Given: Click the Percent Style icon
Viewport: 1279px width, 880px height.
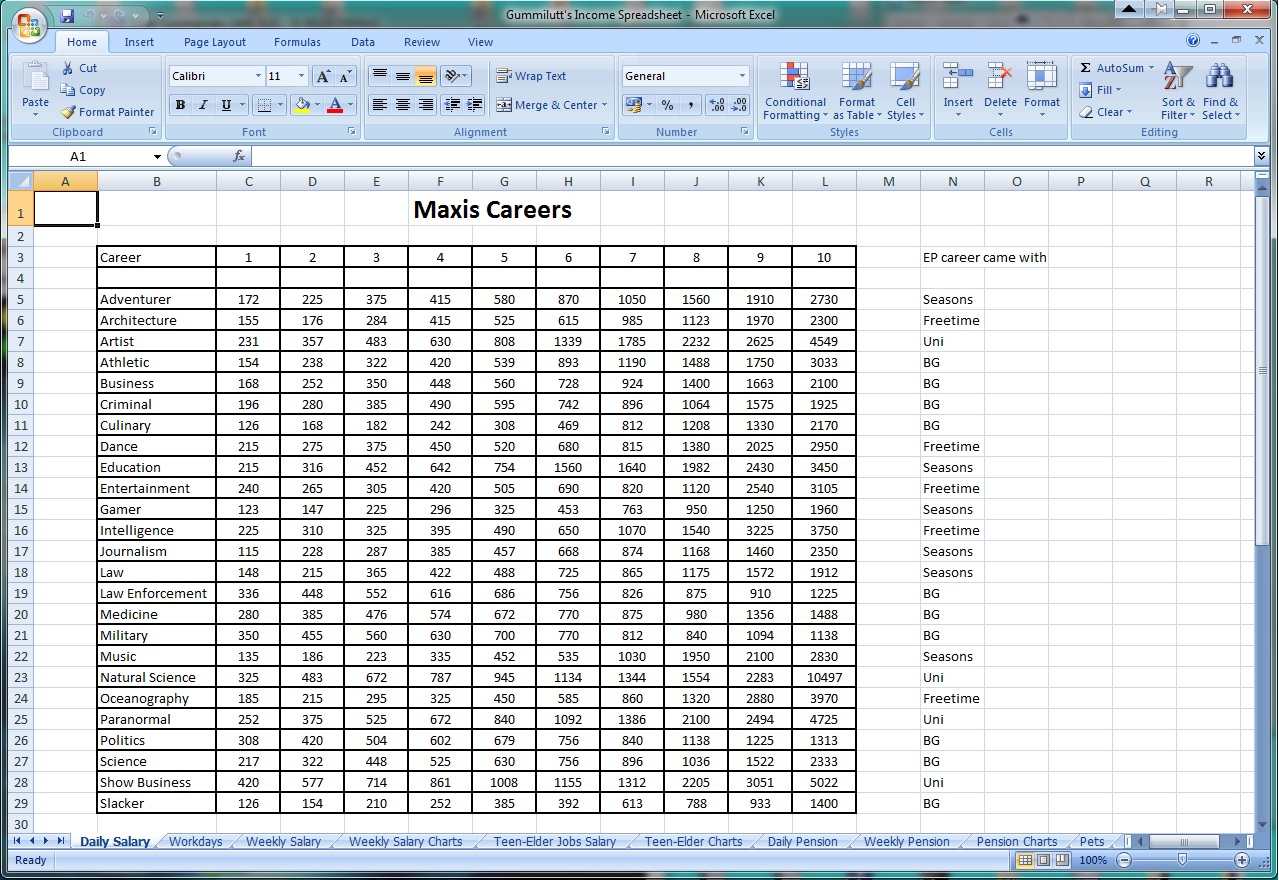Looking at the screenshot, I should [667, 105].
